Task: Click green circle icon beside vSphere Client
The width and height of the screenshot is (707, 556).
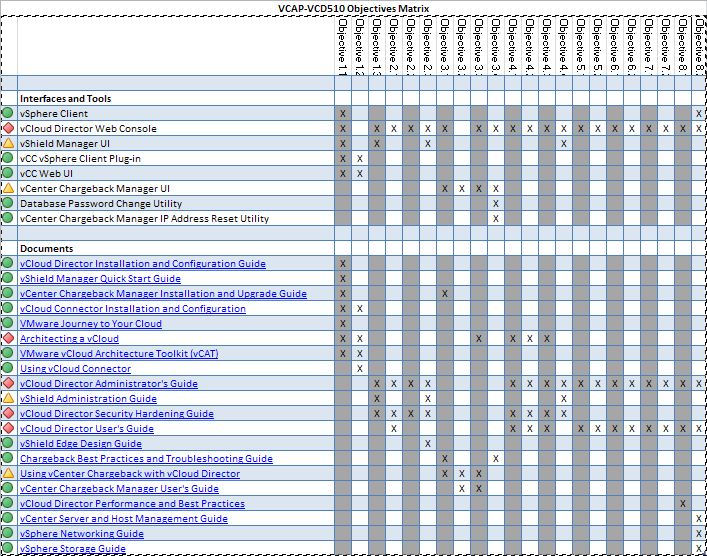Action: pos(8,113)
